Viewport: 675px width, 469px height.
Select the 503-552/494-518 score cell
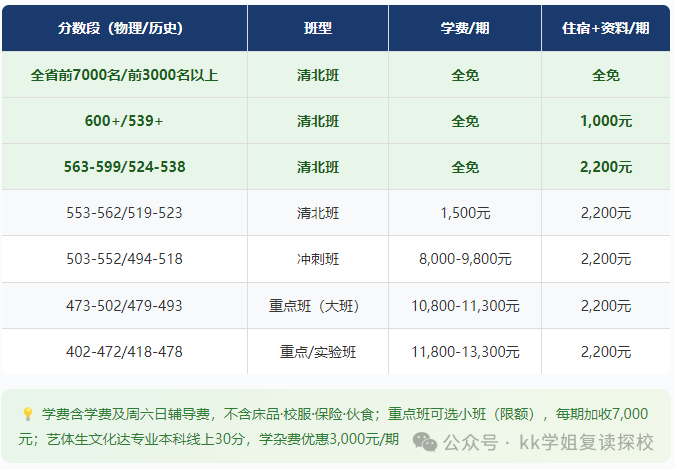coord(124,259)
